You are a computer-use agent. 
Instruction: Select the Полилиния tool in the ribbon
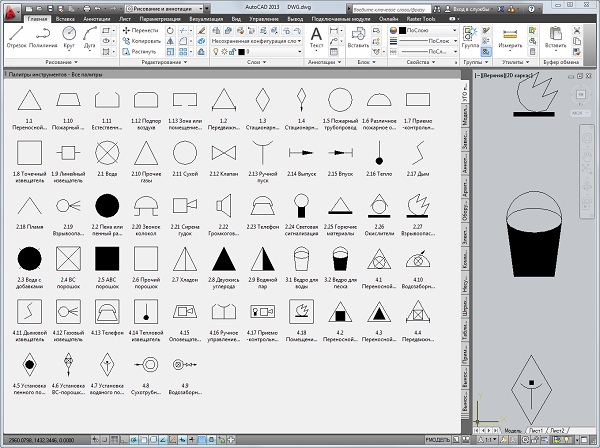[x=41, y=36]
